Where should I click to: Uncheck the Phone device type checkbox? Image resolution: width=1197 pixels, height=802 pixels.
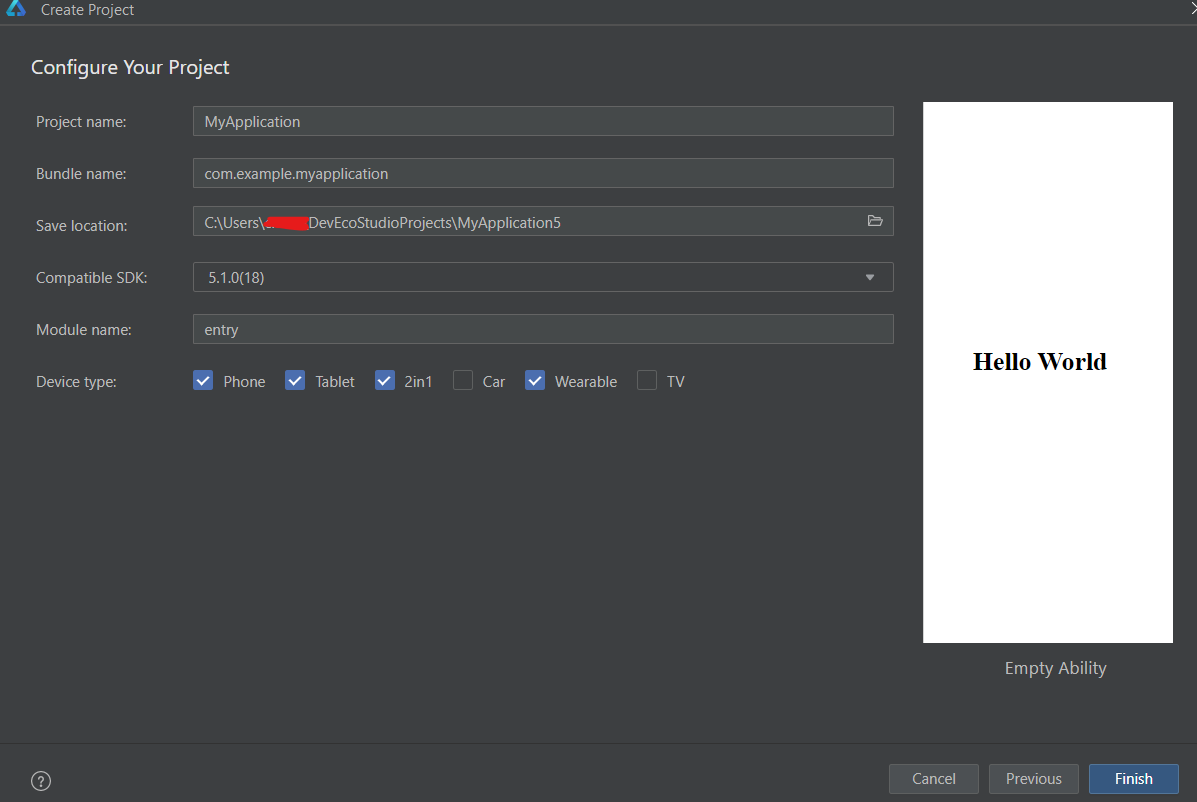[x=203, y=380]
